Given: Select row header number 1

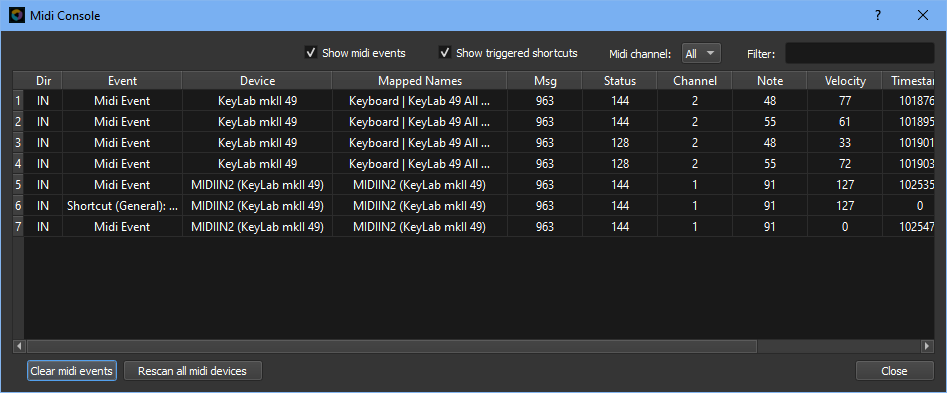Looking at the screenshot, I should tap(18, 101).
